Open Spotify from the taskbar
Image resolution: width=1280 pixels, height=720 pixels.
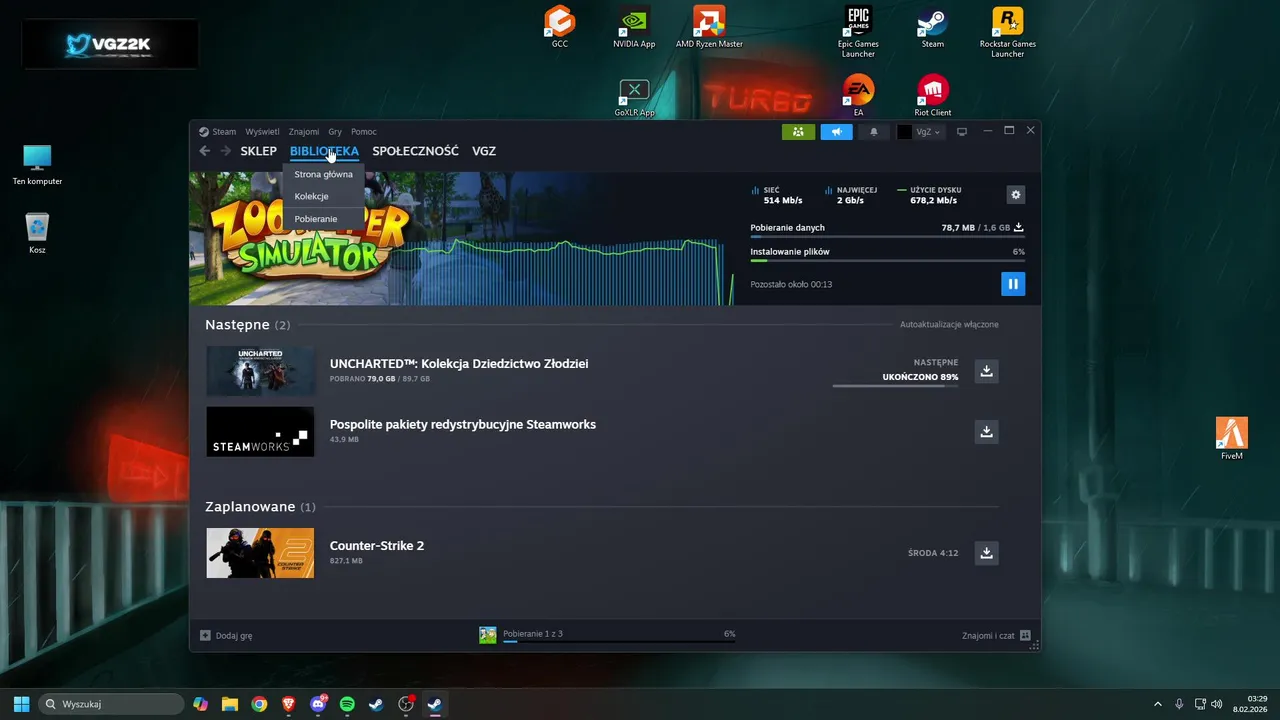pyautogui.click(x=347, y=704)
